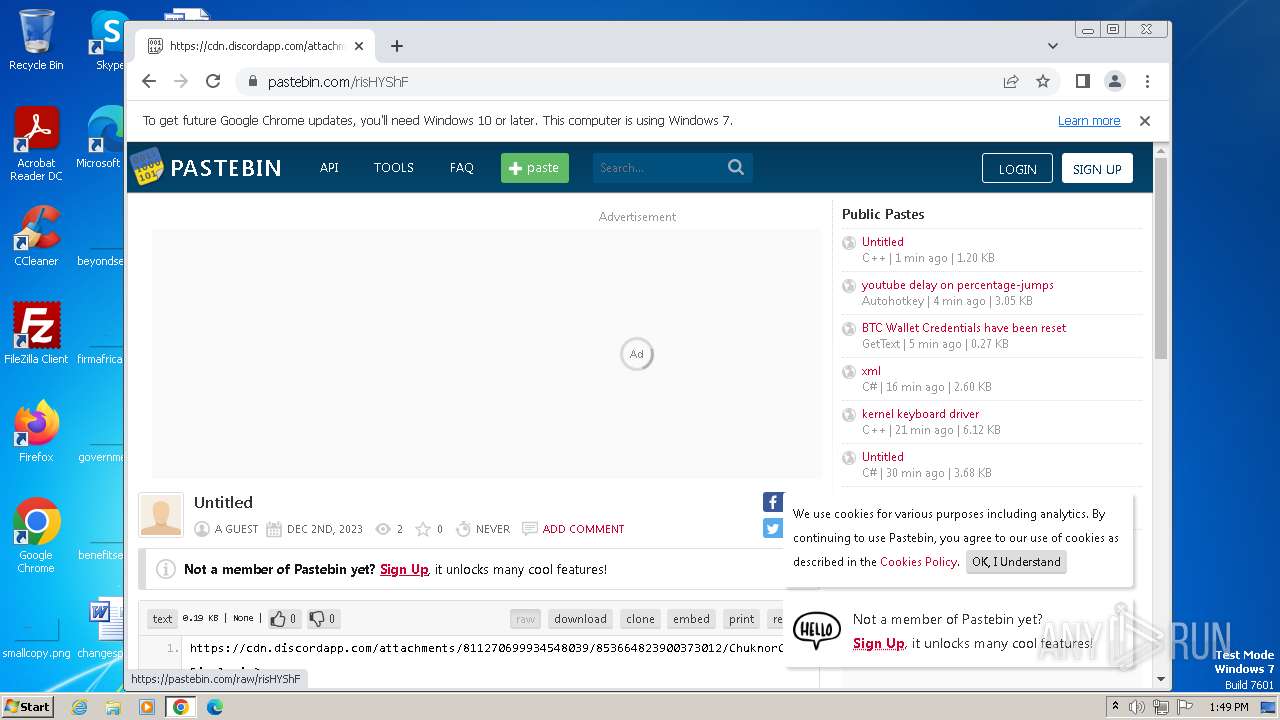The image size is (1280, 720).
Task: Print the paste
Action: tap(741, 619)
